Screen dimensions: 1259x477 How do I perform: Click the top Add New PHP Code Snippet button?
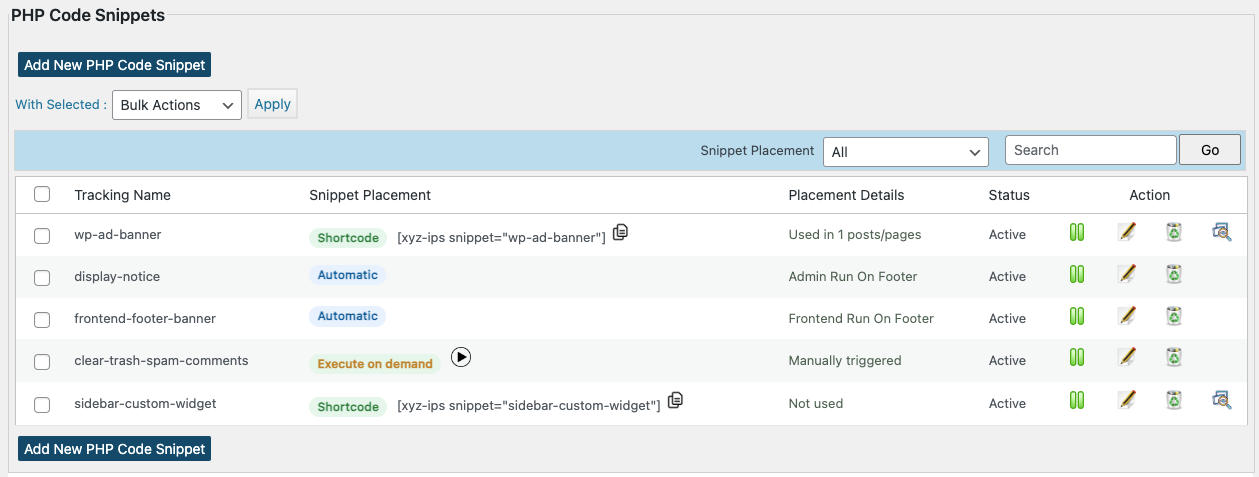pos(114,65)
